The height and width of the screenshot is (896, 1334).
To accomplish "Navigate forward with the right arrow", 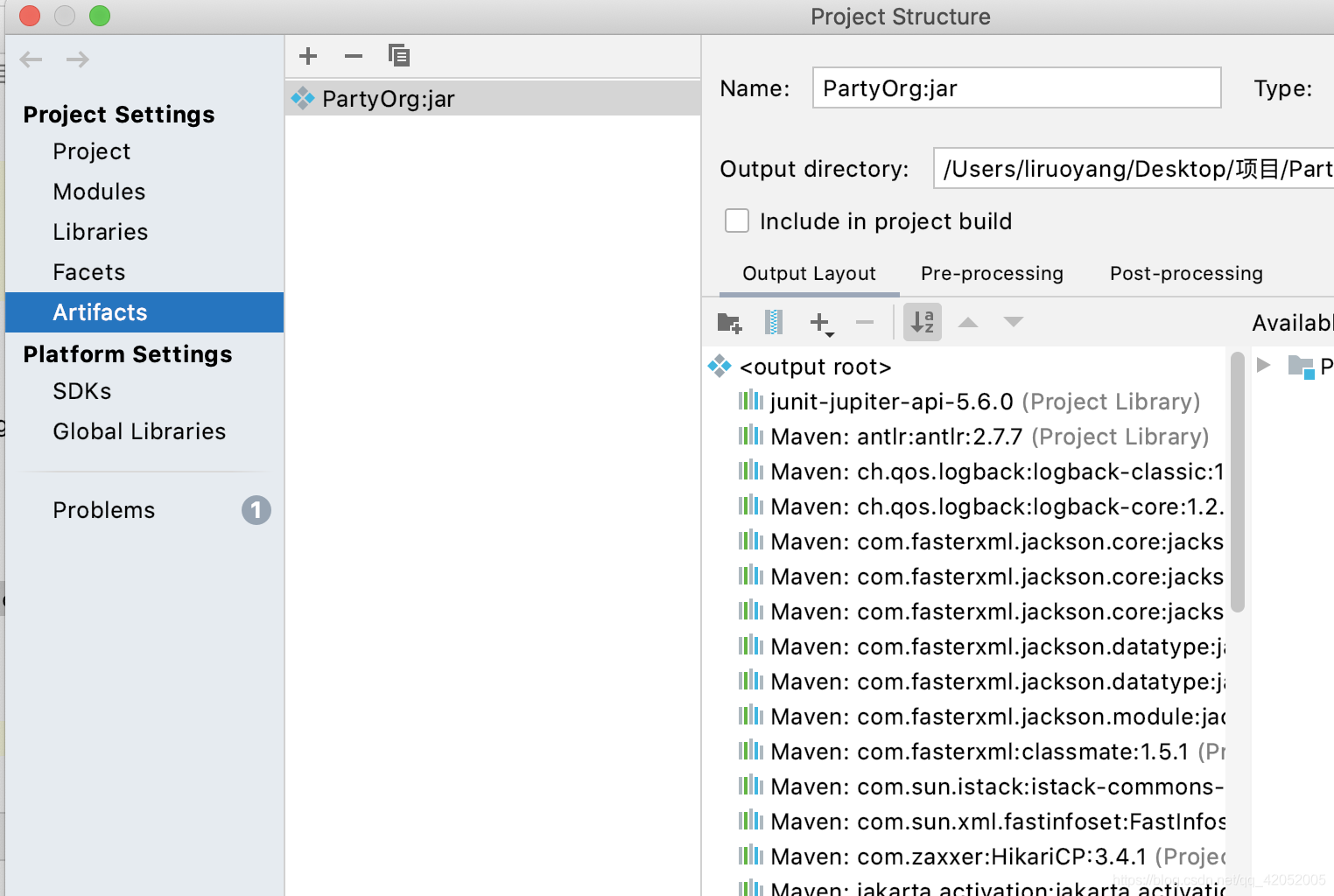I will tap(78, 59).
